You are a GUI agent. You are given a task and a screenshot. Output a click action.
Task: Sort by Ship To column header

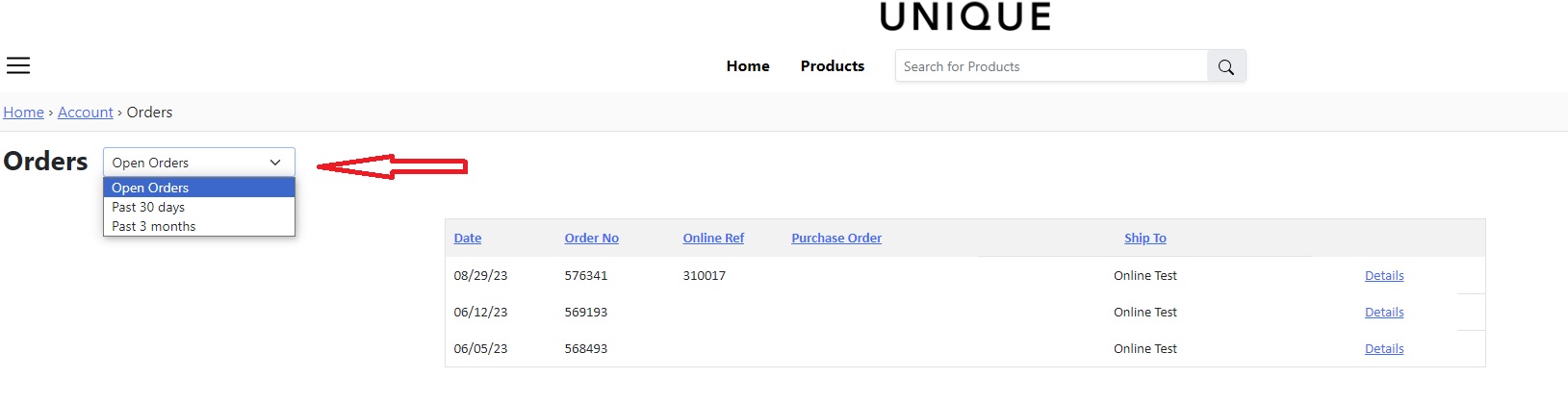[1144, 239]
